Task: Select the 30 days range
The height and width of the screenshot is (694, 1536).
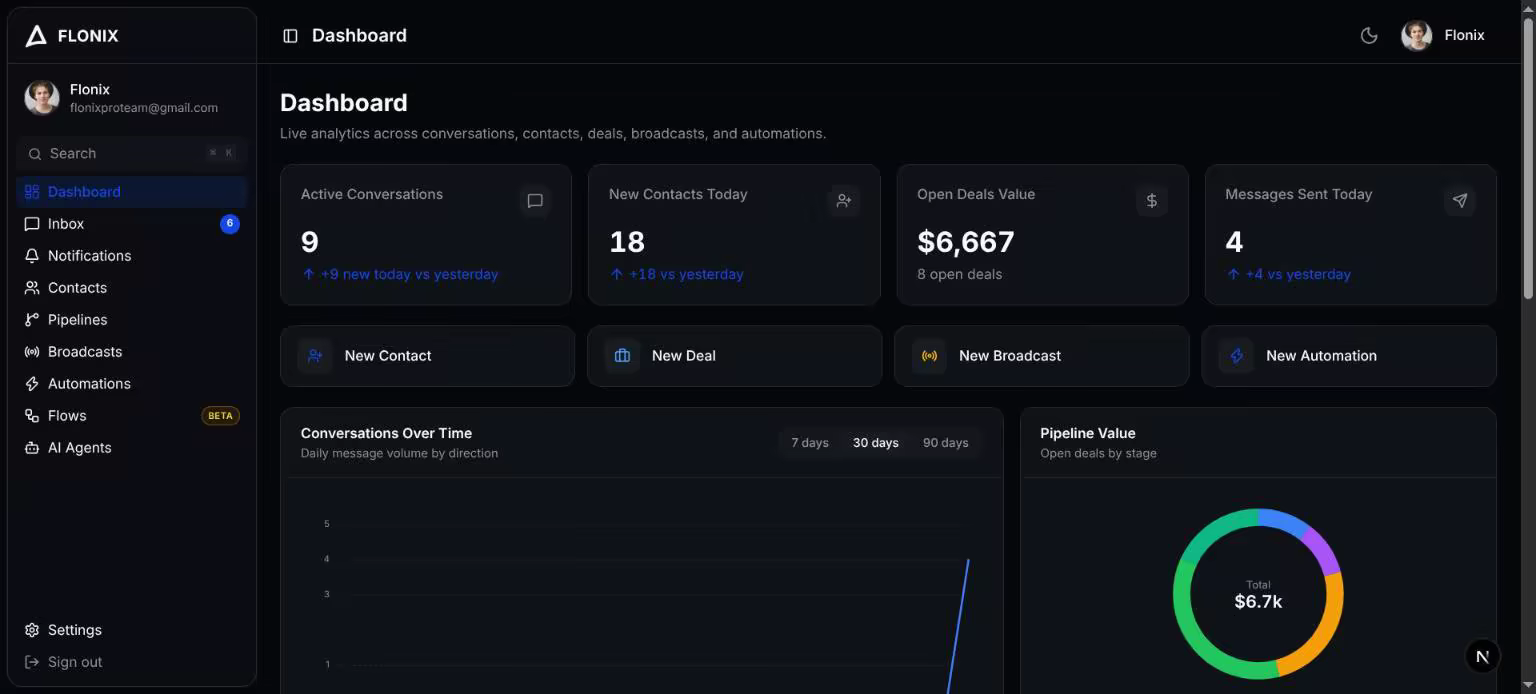Action: (876, 443)
